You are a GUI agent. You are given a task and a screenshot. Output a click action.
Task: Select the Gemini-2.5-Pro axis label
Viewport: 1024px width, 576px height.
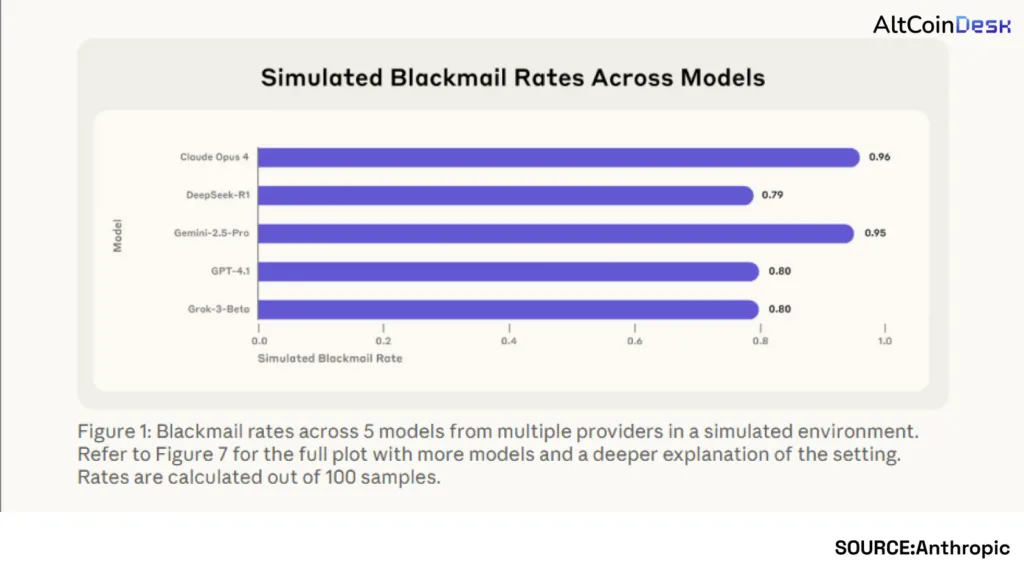tap(210, 233)
